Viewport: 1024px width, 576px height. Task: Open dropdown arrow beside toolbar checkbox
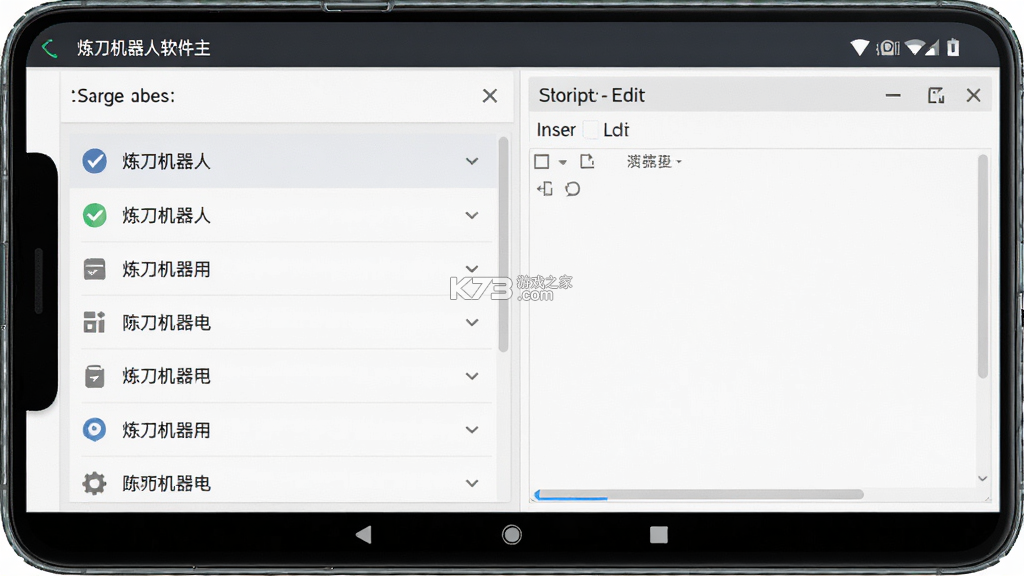(563, 162)
